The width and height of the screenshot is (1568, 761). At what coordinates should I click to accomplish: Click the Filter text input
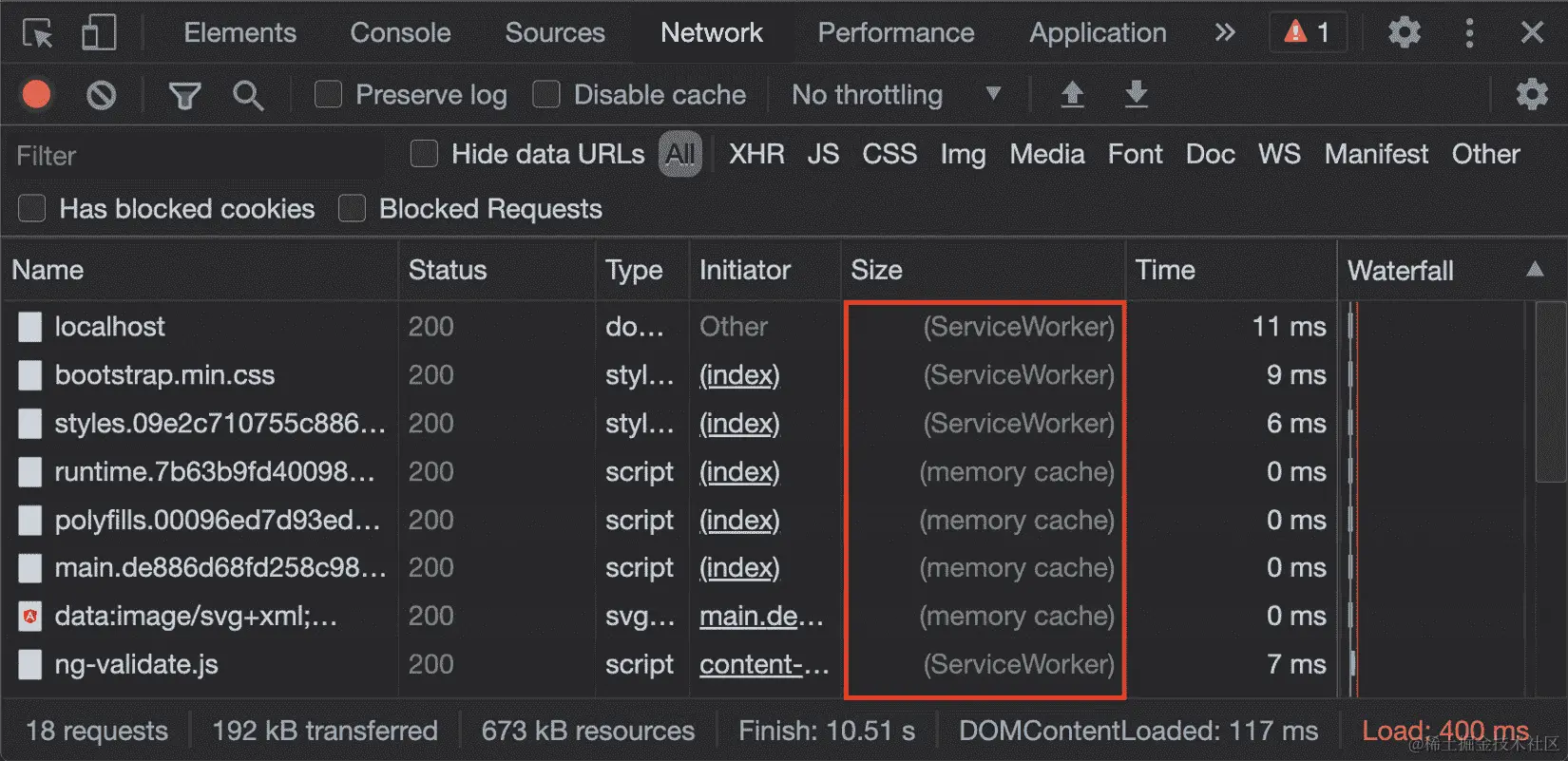coord(195,156)
